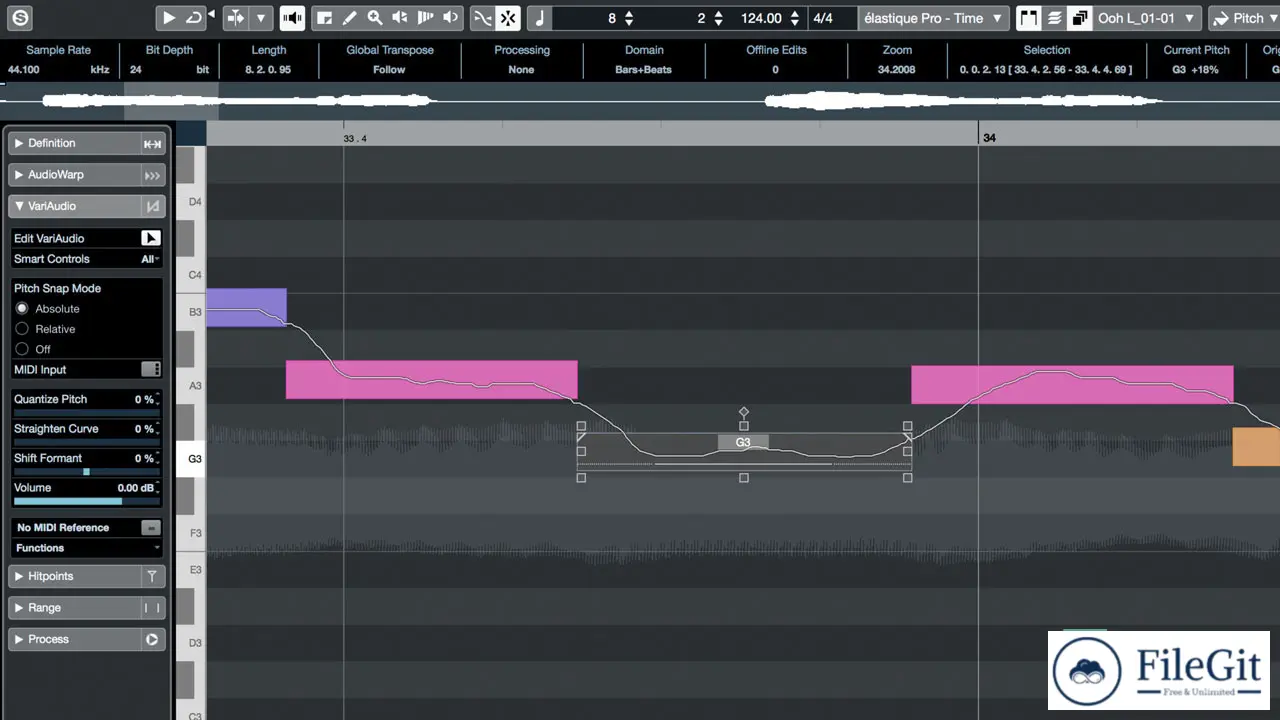This screenshot has width=1280, height=720.
Task: Click the VariAudio bypass icon
Action: point(152,206)
